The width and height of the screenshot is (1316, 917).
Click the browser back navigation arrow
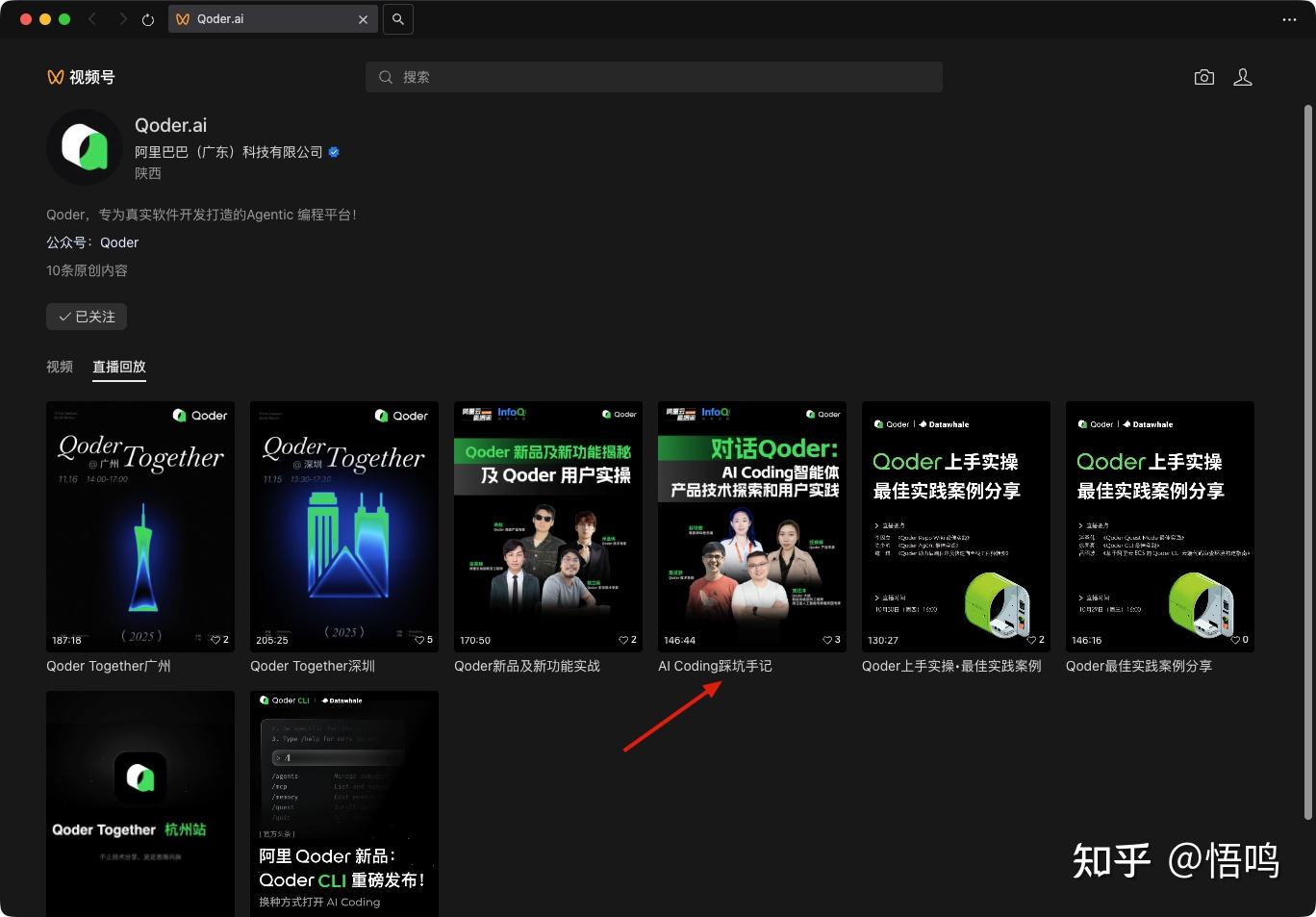pos(92,18)
